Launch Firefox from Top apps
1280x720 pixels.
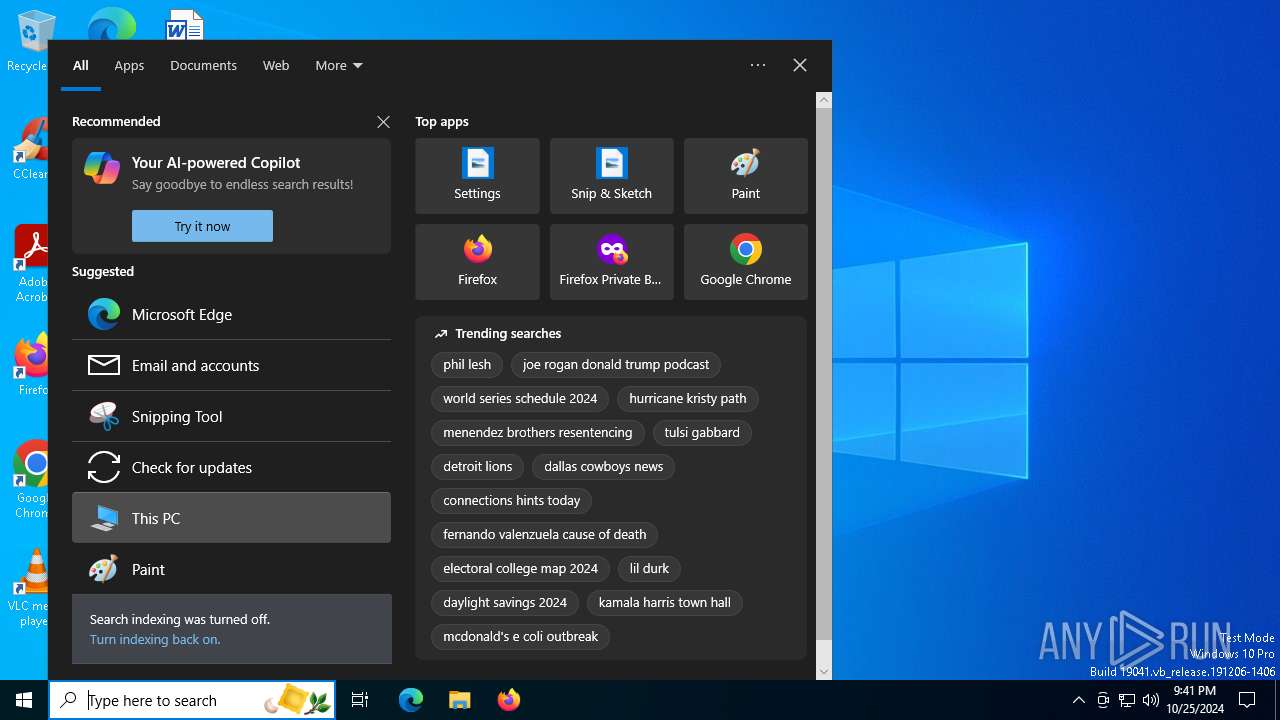point(477,262)
